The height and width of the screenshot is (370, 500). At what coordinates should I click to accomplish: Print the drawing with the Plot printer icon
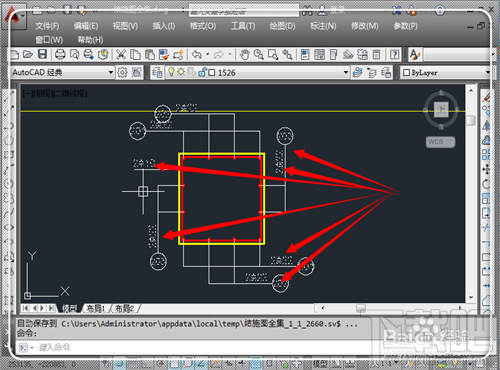(x=60, y=54)
